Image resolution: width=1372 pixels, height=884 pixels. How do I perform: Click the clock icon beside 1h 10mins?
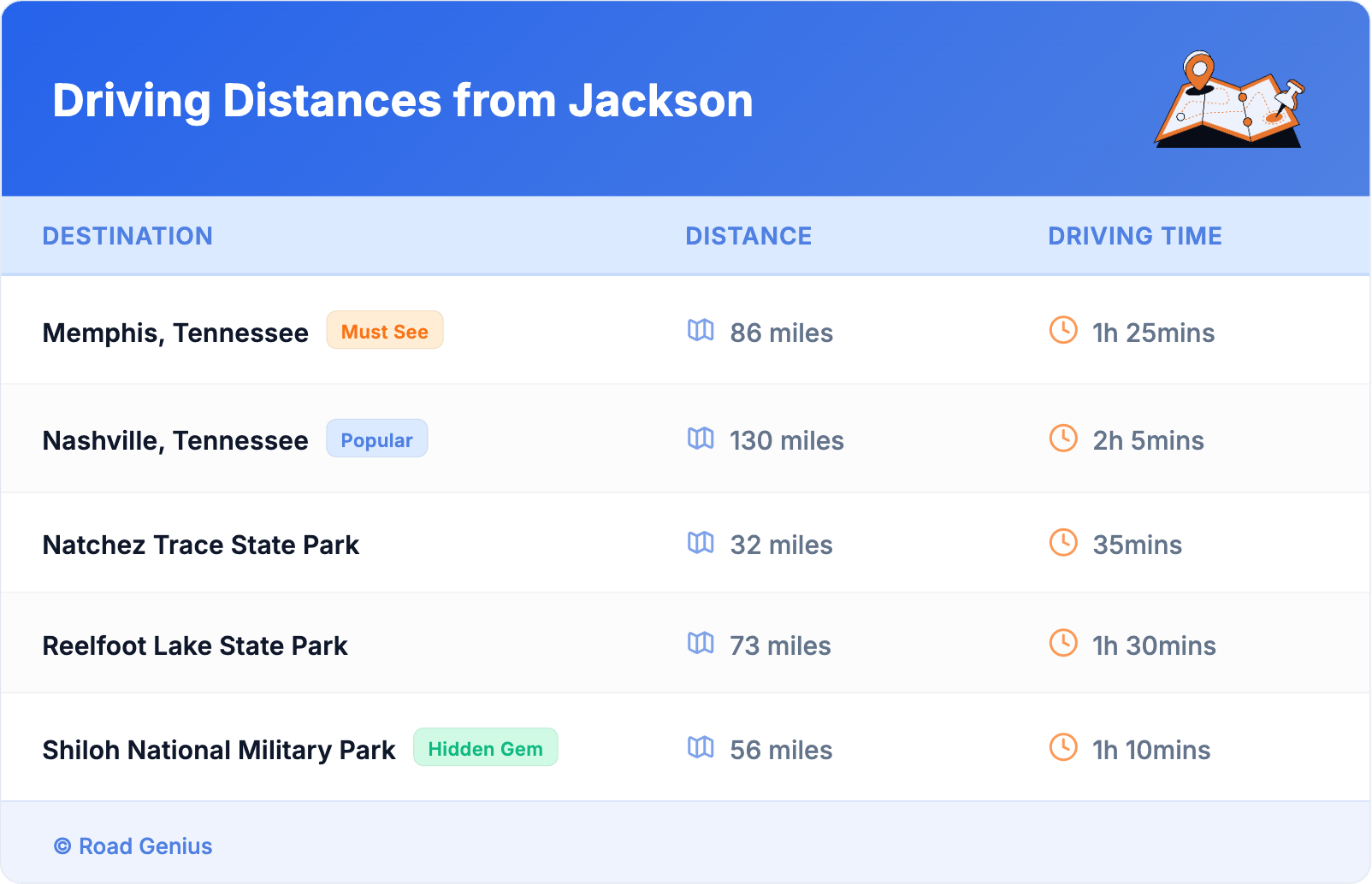coord(1063,747)
